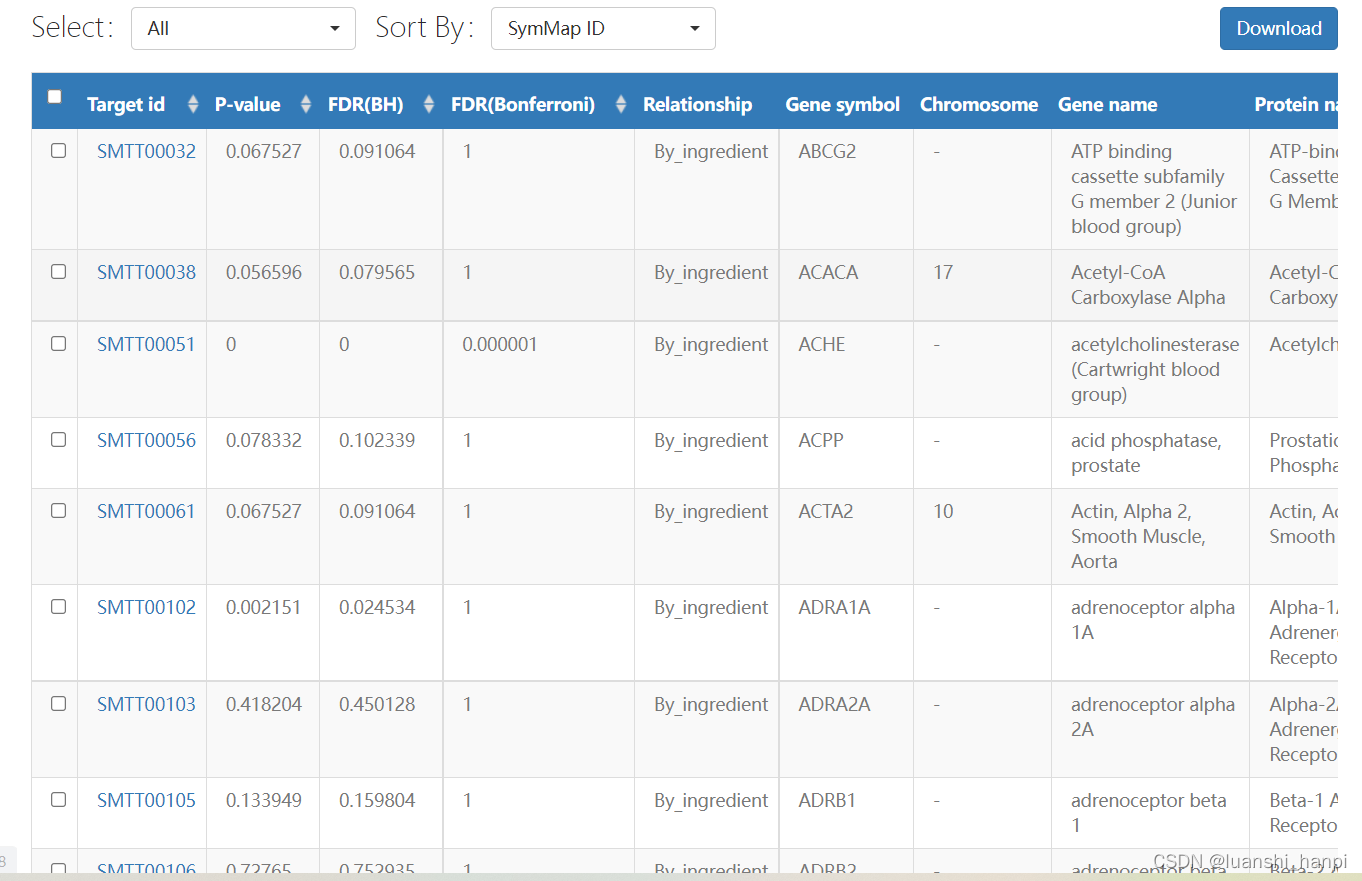Image resolution: width=1362 pixels, height=881 pixels.
Task: Click P-value cell 0.002151
Action: click(x=264, y=607)
